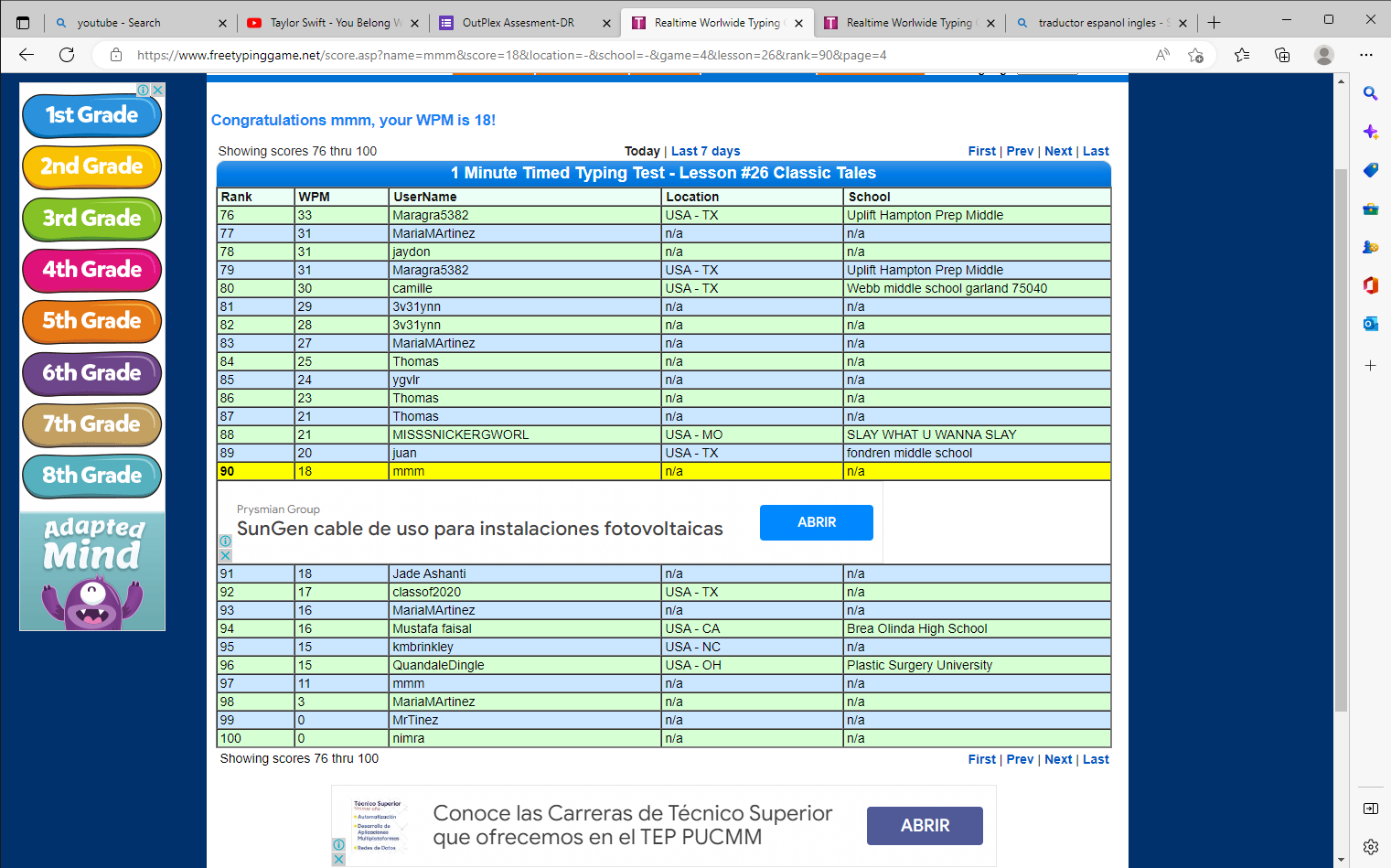The width and height of the screenshot is (1391, 868).
Task: Open the 4th Grade button
Action: (x=91, y=270)
